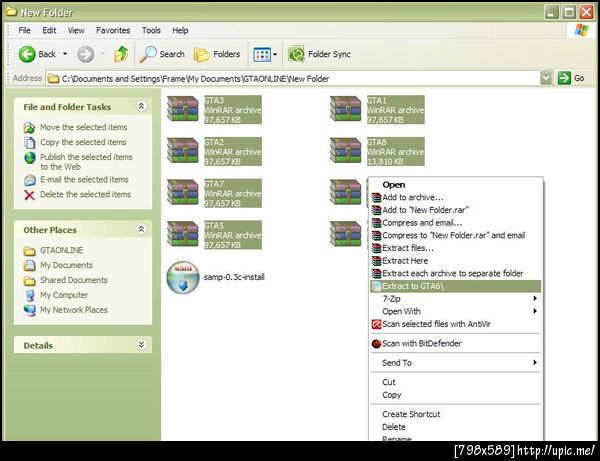
Task: Click Delete the selected items
Action: pos(85,194)
